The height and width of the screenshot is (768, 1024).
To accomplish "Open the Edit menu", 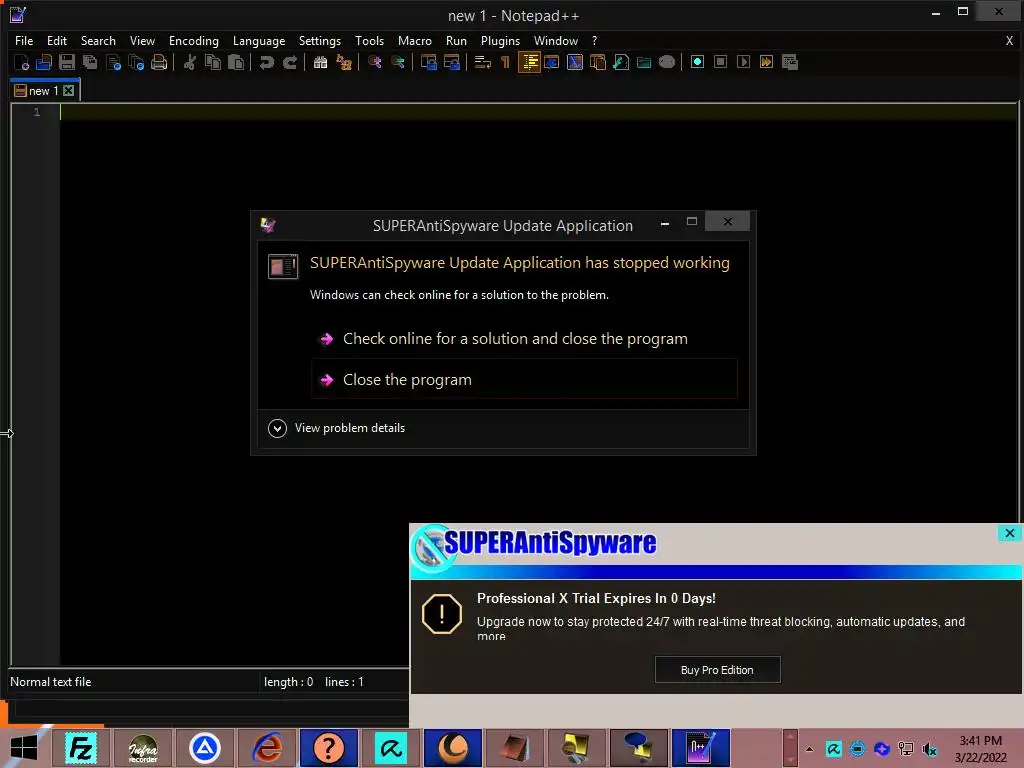I will pos(57,40).
